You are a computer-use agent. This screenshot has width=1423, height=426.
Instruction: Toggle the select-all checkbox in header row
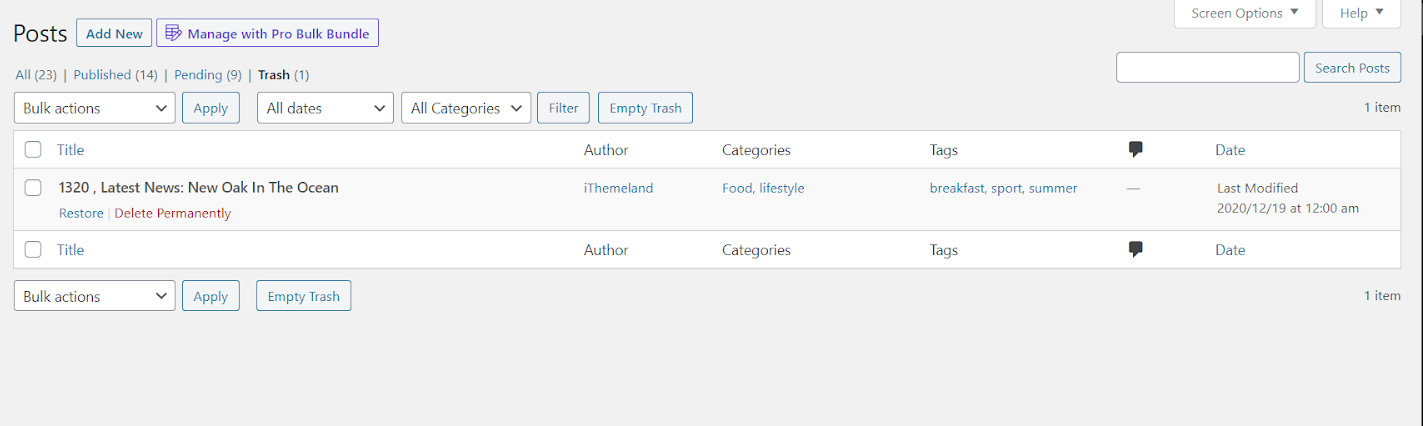(33, 150)
